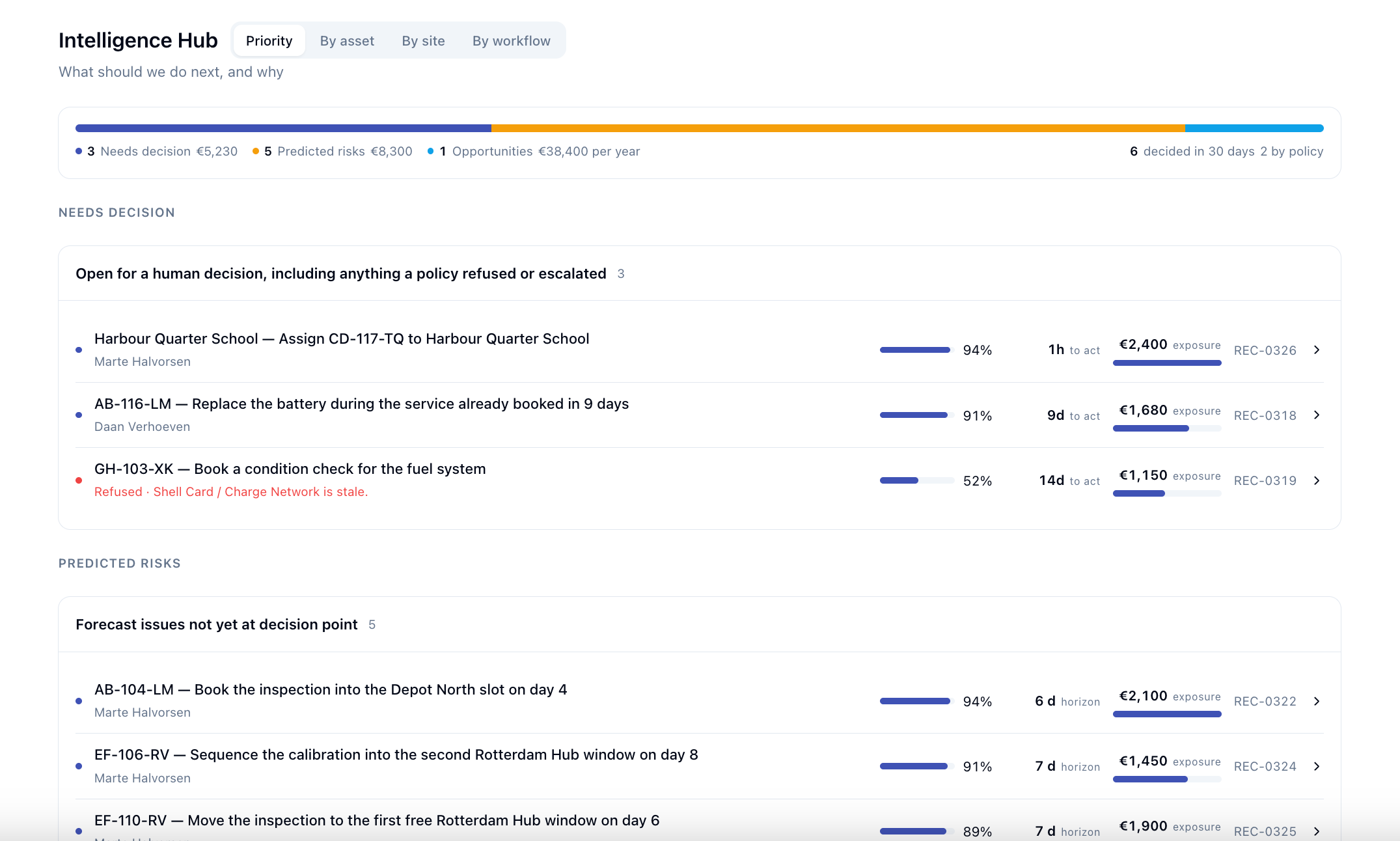Expand REC-0325 row chevron

tap(1317, 831)
